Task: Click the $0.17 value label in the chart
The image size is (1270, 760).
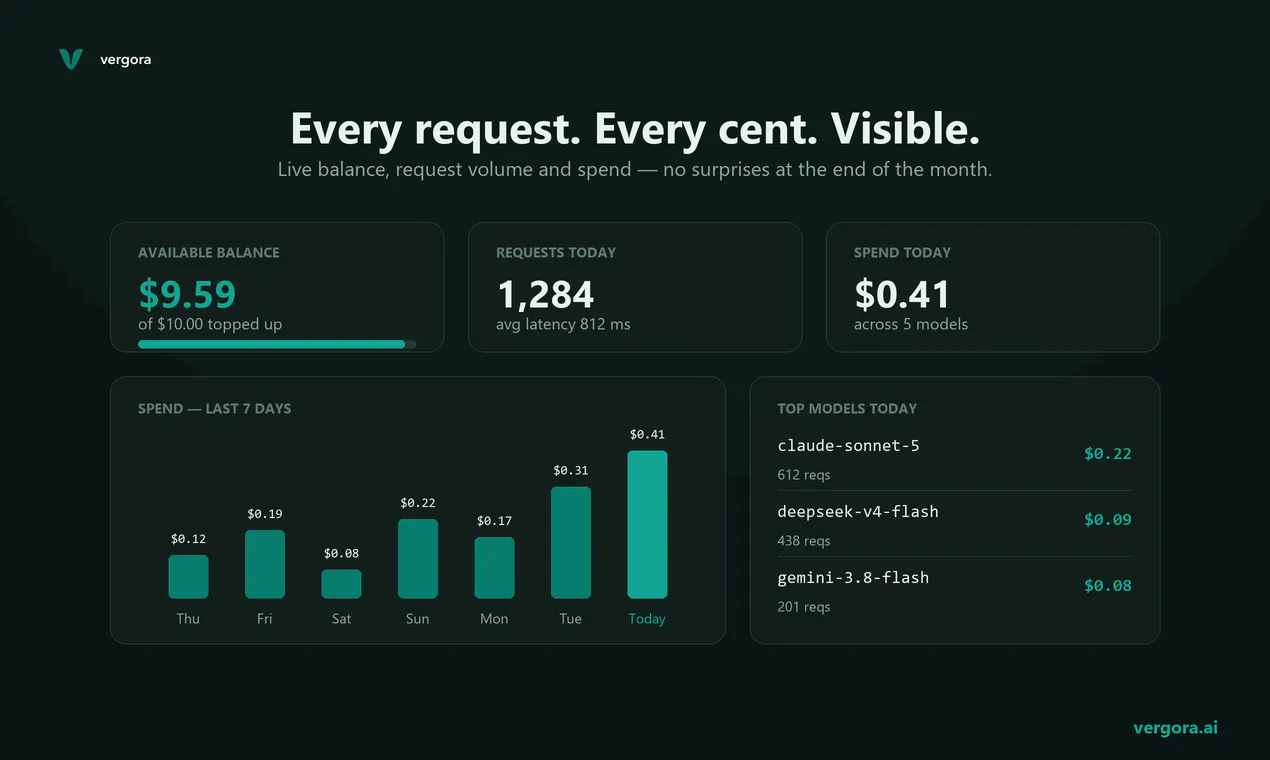Action: pyautogui.click(x=494, y=521)
